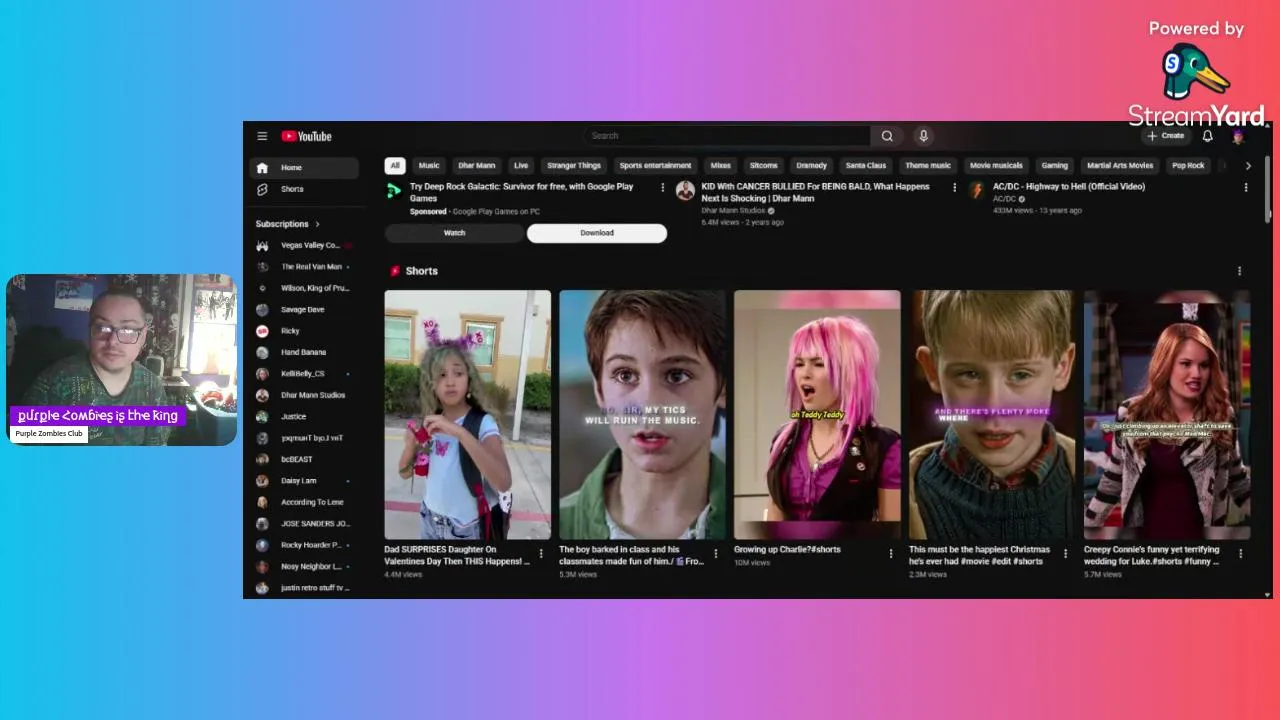1280x720 pixels.
Task: Select the Theme music filter chip
Action: 928,166
